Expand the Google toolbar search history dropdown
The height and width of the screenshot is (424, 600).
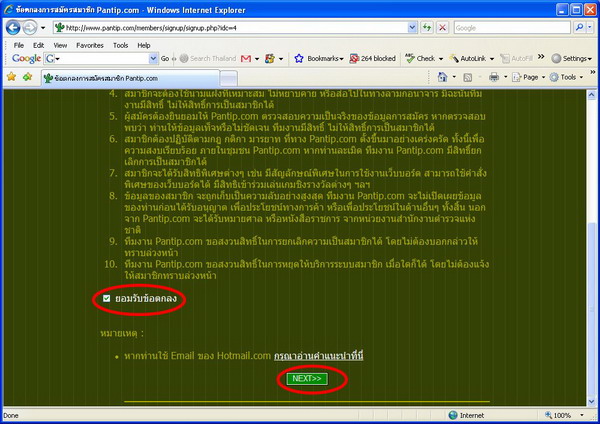[153, 59]
